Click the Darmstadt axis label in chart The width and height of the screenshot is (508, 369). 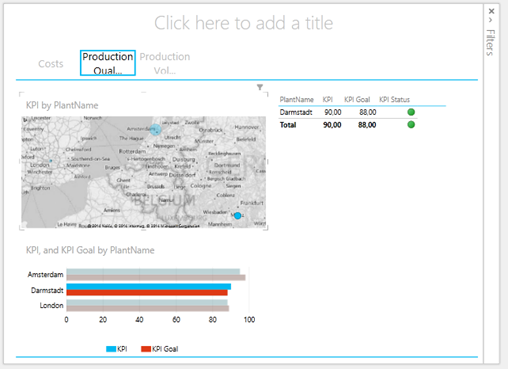(x=47, y=290)
